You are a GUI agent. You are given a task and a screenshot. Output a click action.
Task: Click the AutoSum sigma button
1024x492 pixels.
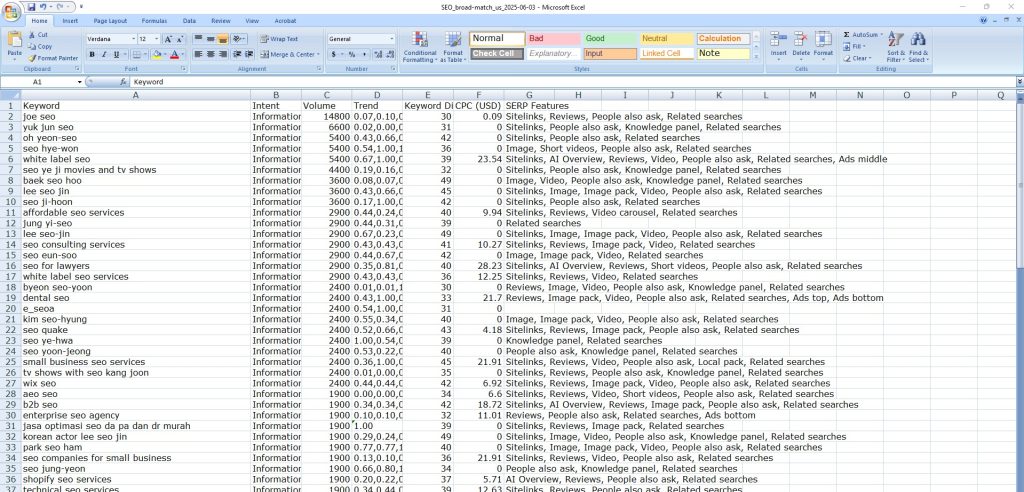[847, 34]
